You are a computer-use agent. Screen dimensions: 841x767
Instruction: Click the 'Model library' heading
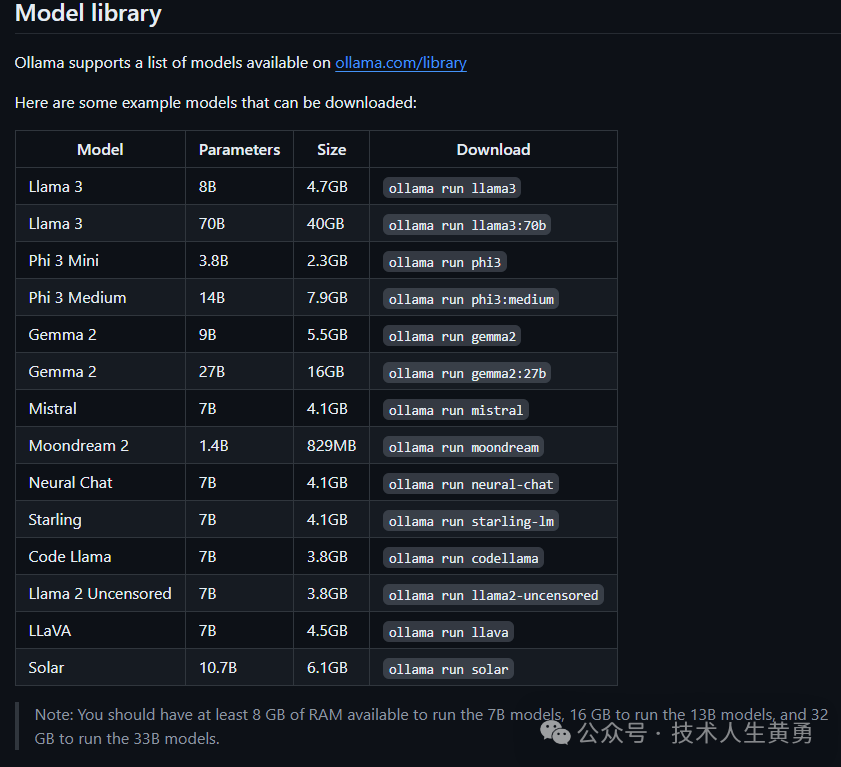[x=88, y=13]
